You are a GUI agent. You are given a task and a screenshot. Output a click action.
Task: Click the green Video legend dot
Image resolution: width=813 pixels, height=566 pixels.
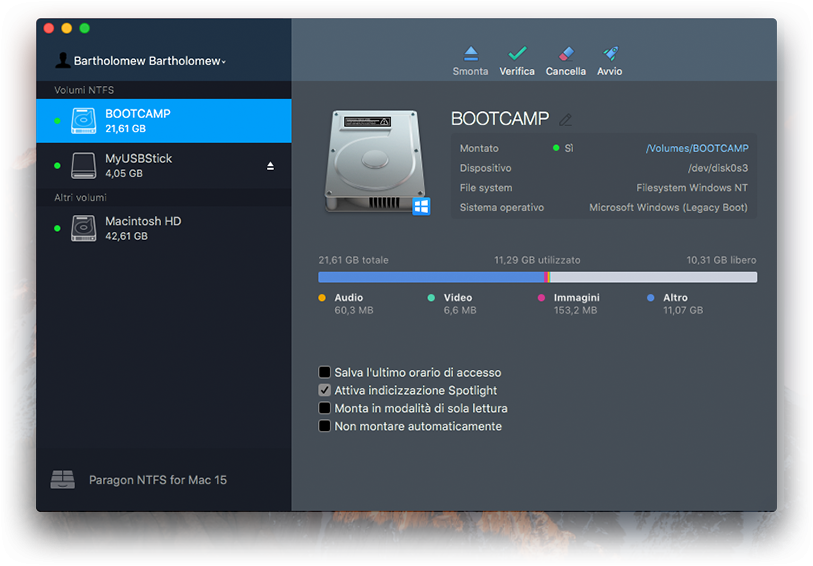coord(431,298)
